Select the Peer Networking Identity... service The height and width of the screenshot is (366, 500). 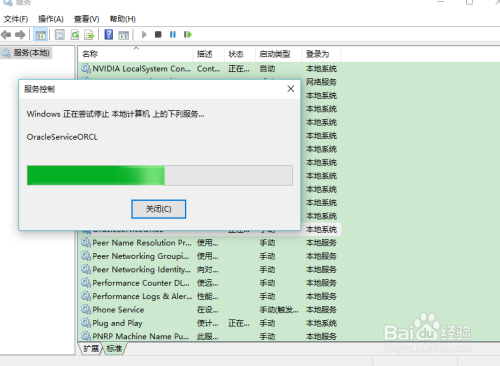(x=142, y=269)
